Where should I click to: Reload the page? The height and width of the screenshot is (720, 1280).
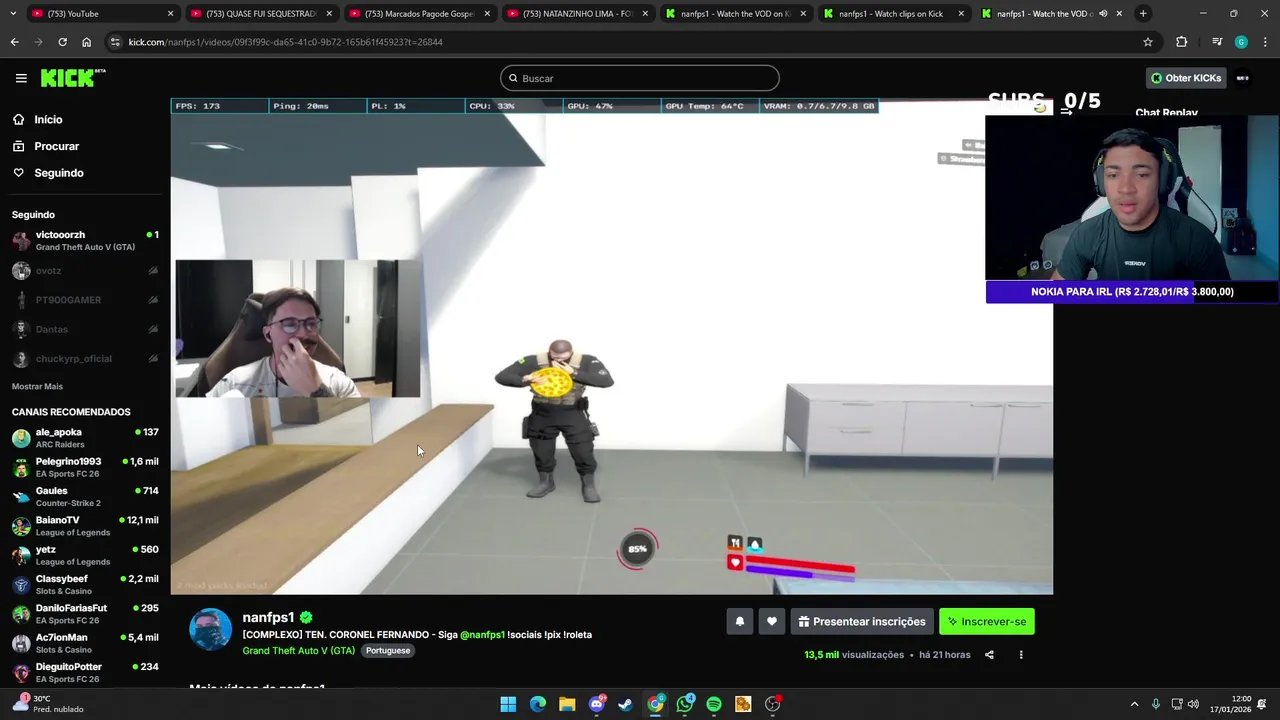tap(62, 42)
